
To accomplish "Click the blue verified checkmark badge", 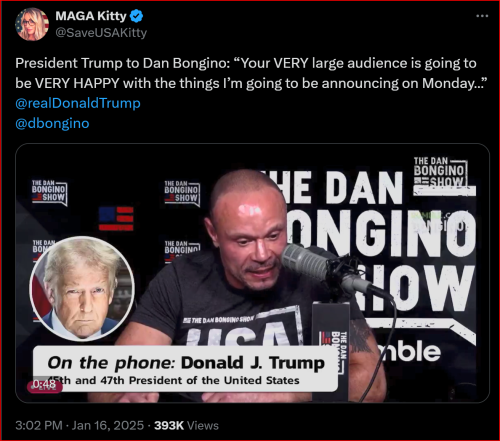I will pyautogui.click(x=136, y=16).
